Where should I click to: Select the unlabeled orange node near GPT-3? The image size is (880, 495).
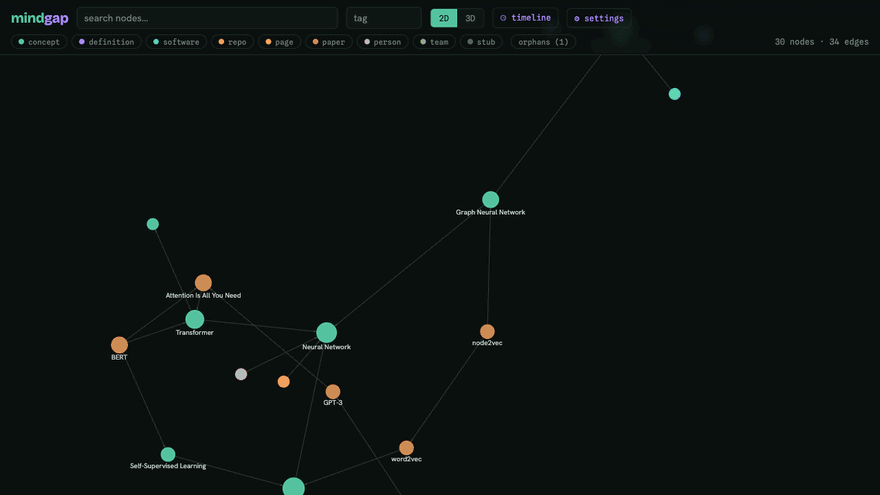click(x=283, y=382)
